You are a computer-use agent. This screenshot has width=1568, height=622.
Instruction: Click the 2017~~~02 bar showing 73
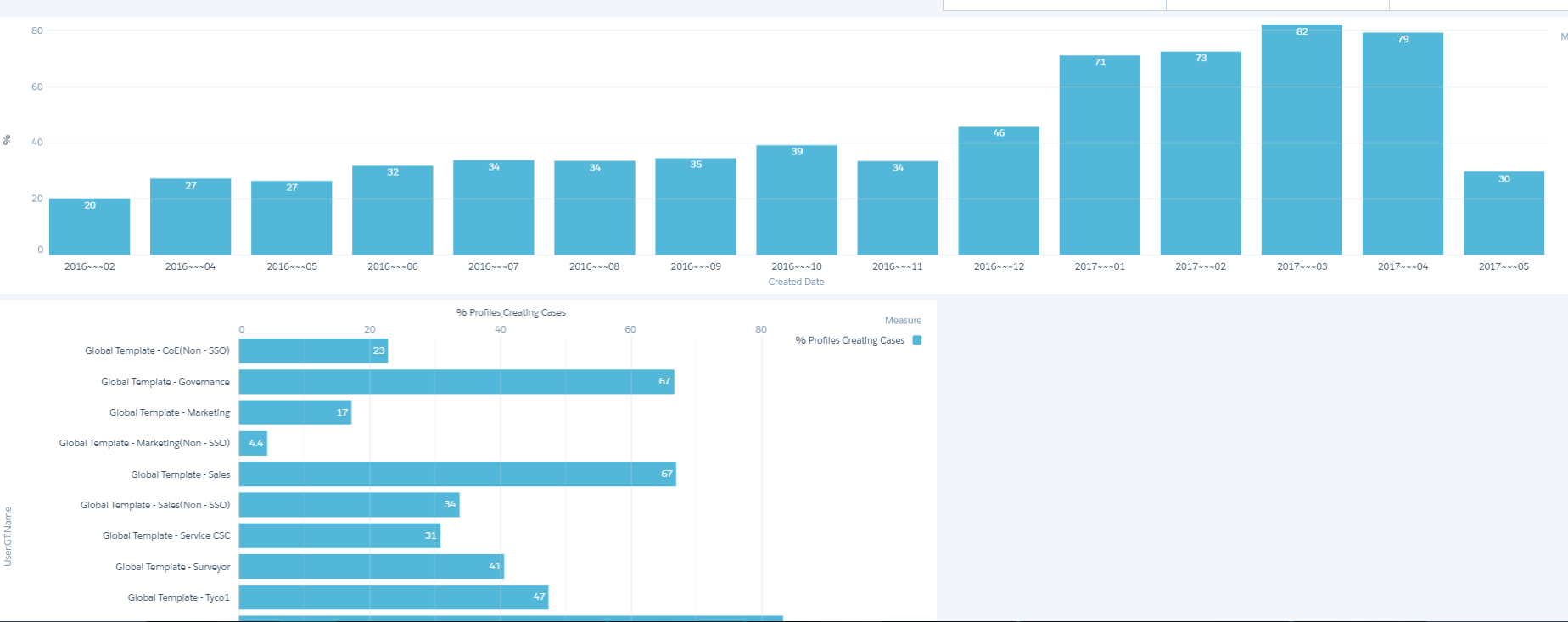1200,153
